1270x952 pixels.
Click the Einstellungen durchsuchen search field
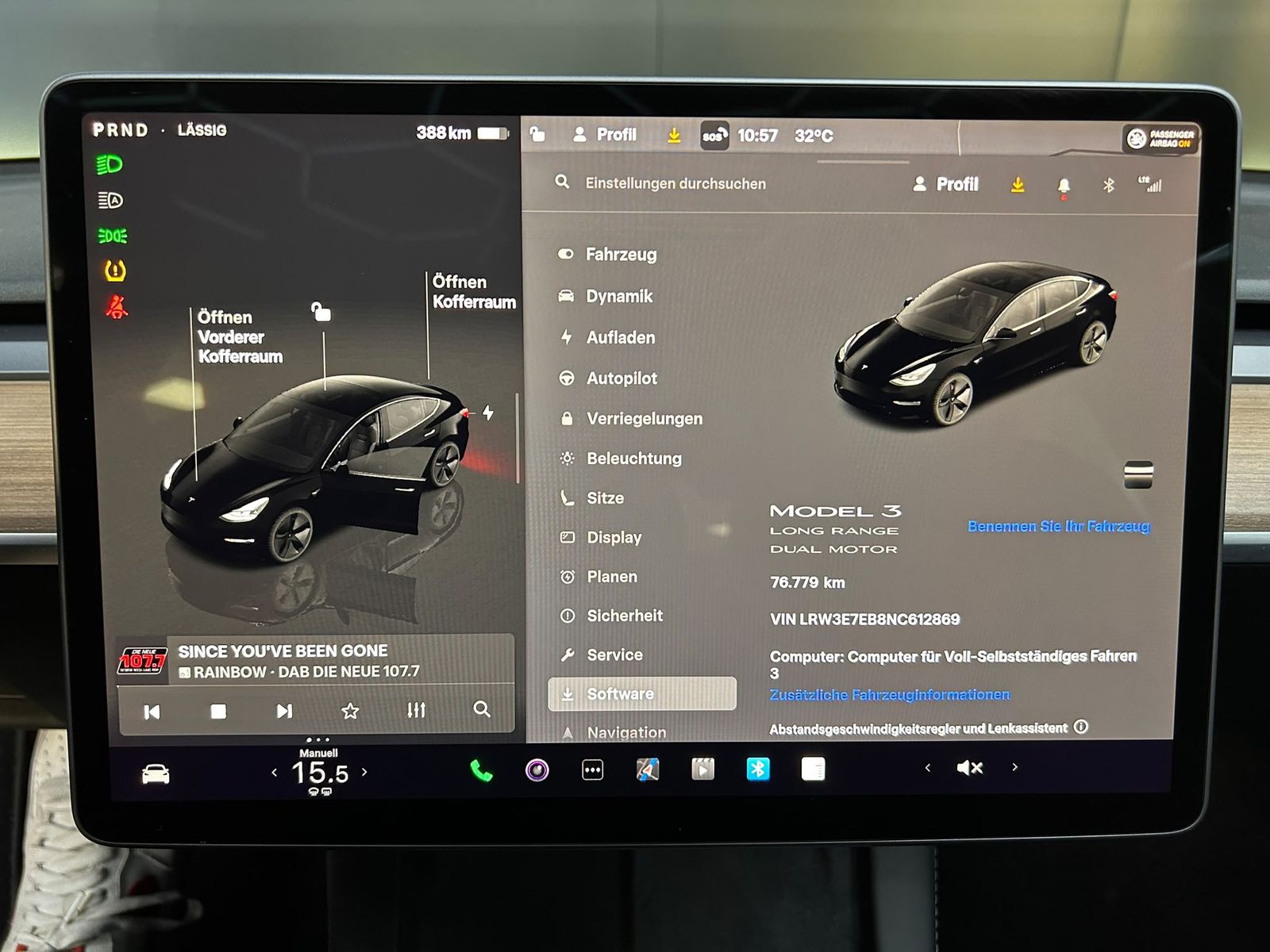point(675,183)
